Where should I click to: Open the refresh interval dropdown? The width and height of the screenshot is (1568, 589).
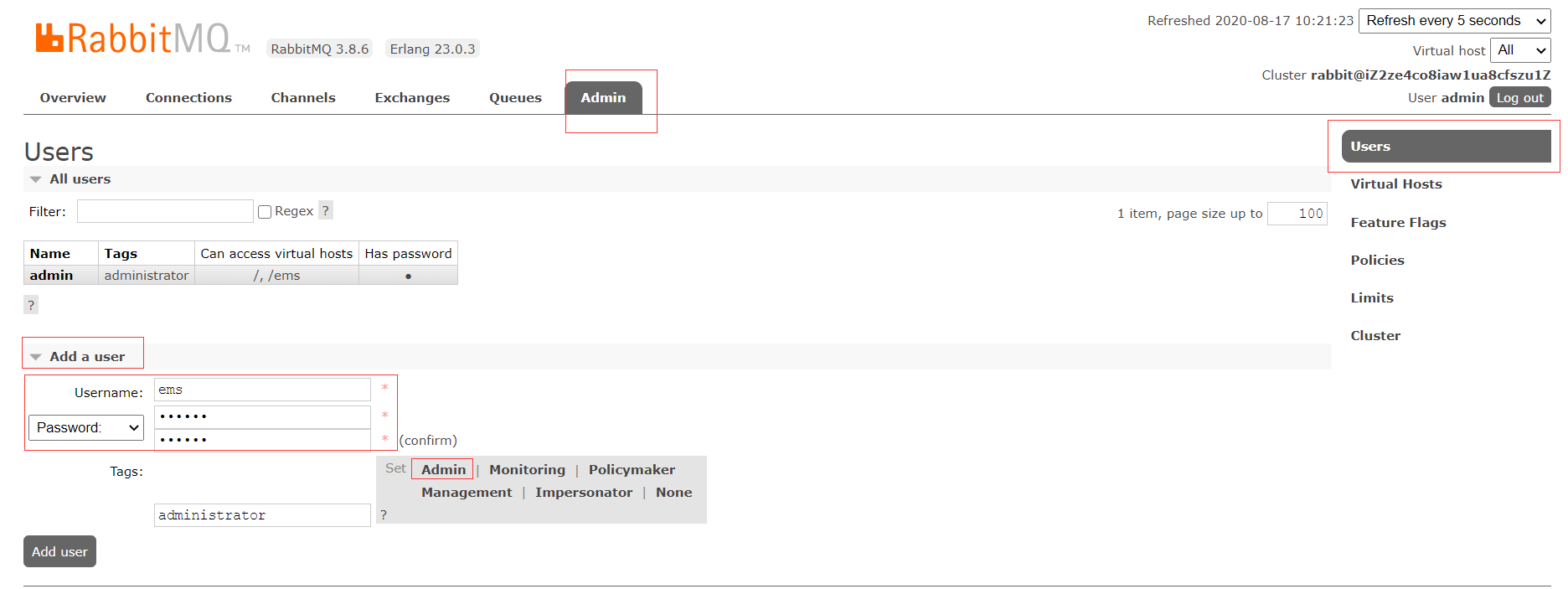pos(1455,21)
